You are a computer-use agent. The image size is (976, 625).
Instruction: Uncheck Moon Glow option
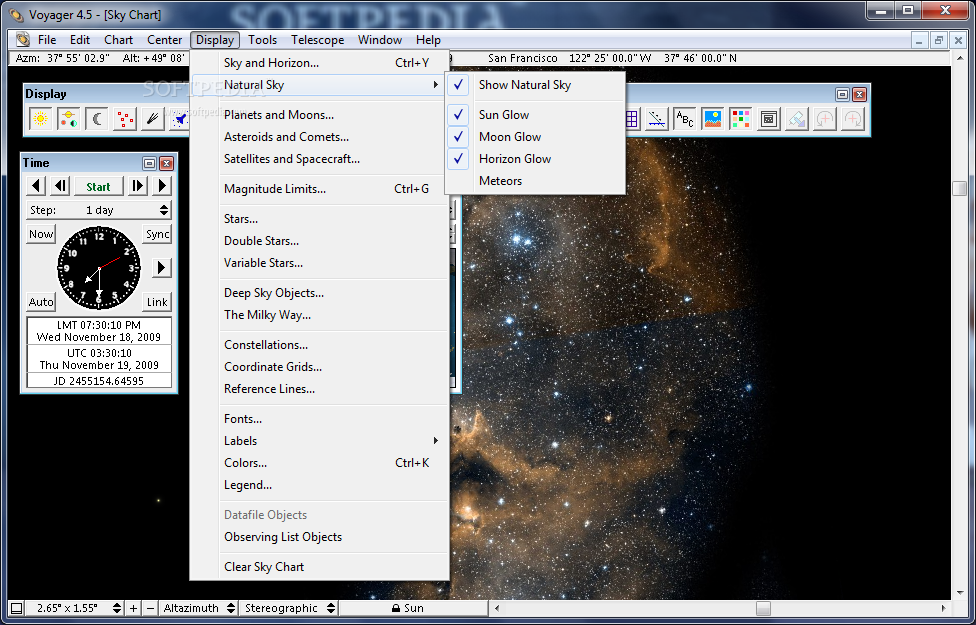tap(535, 137)
